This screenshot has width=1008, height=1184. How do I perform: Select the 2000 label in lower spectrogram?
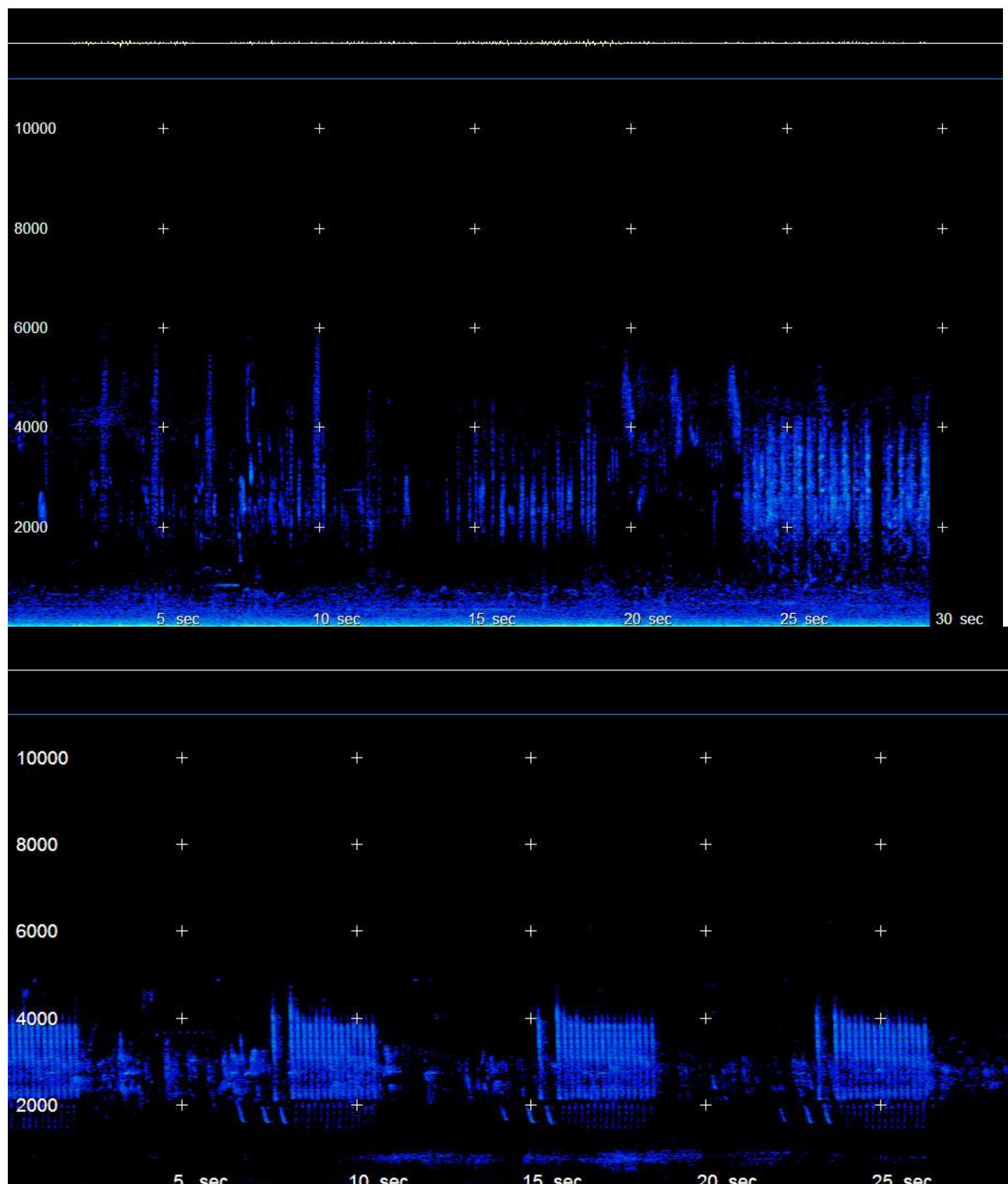36,1105
